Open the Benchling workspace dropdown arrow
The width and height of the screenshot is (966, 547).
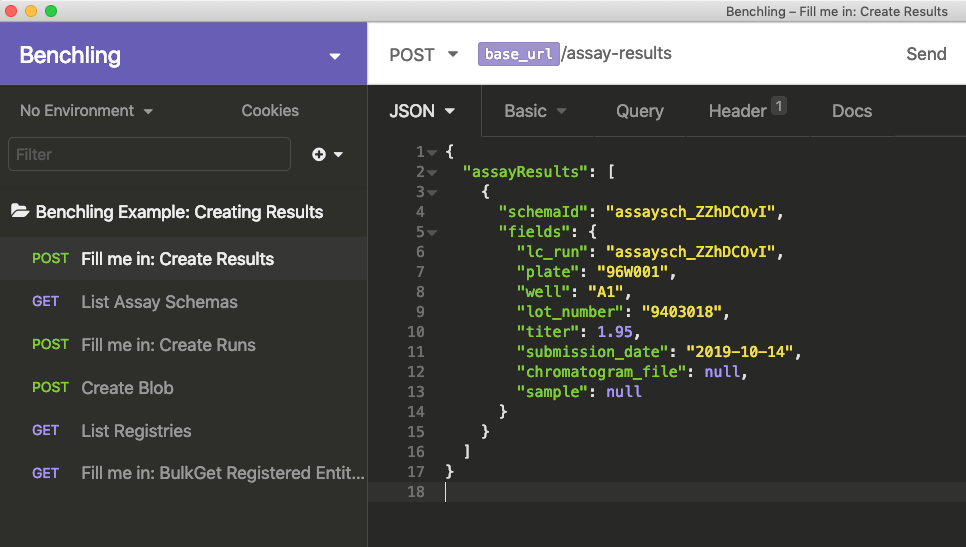(x=335, y=56)
